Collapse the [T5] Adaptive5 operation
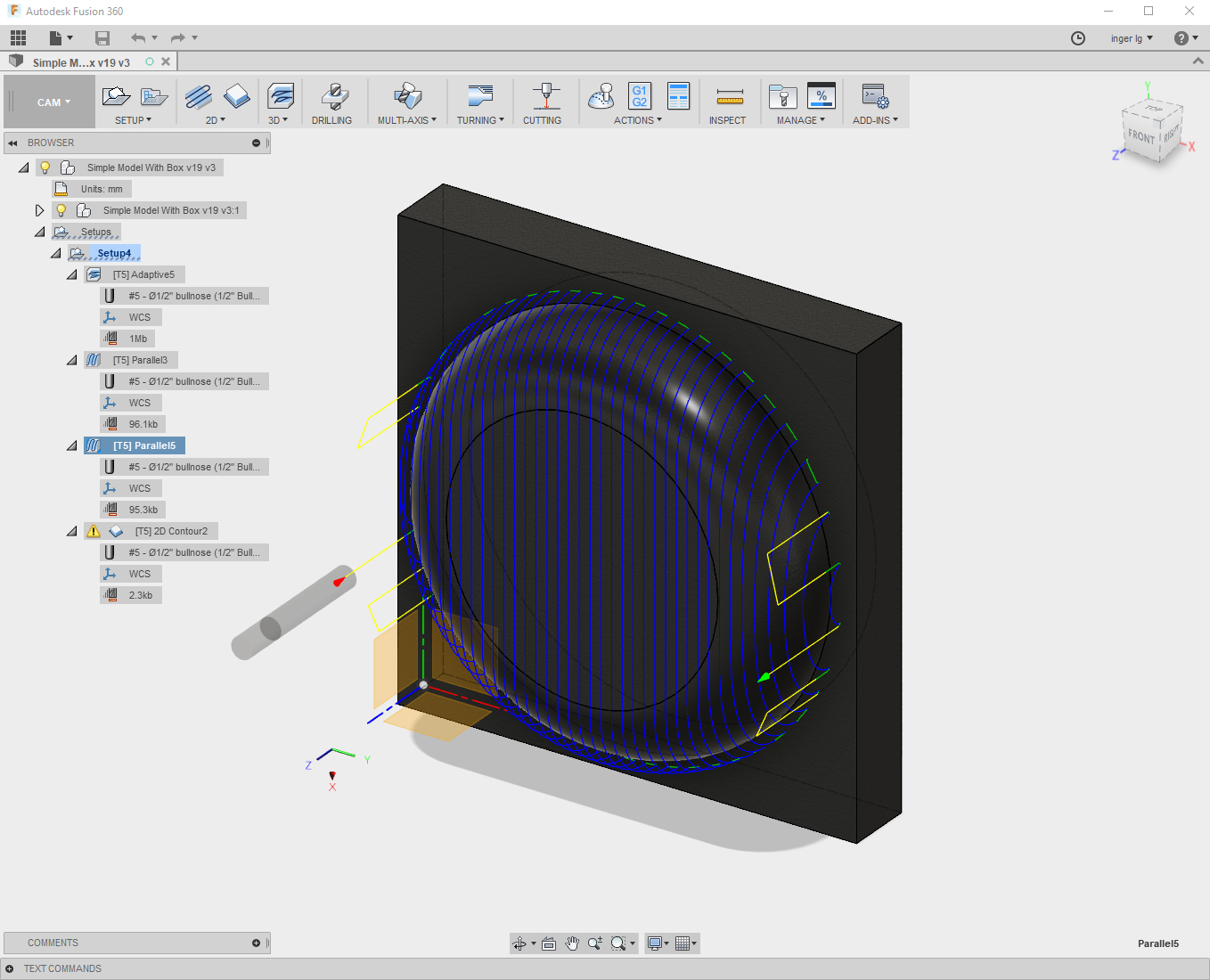Image resolution: width=1210 pixels, height=980 pixels. (71, 274)
